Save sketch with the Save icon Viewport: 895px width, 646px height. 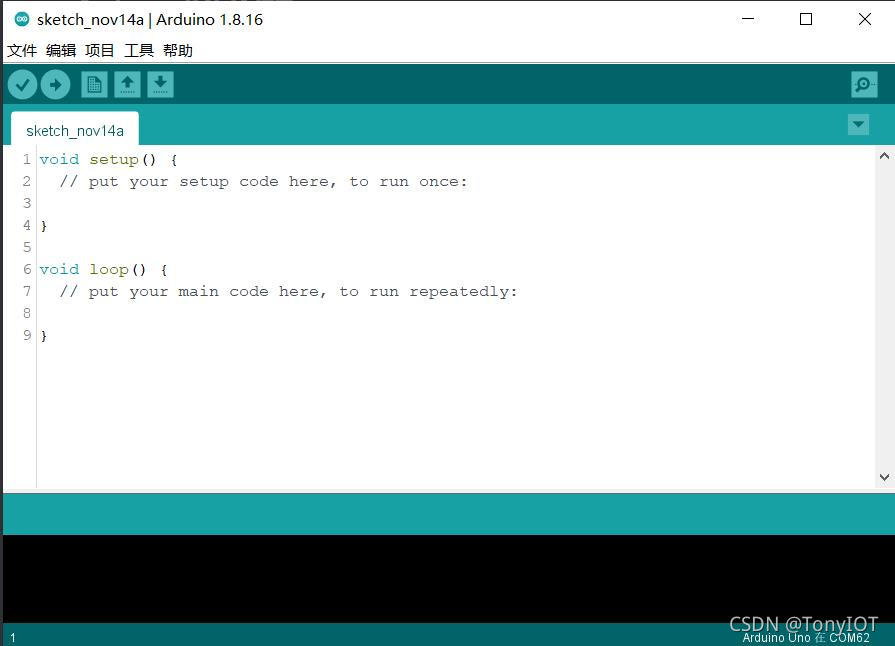click(x=160, y=85)
